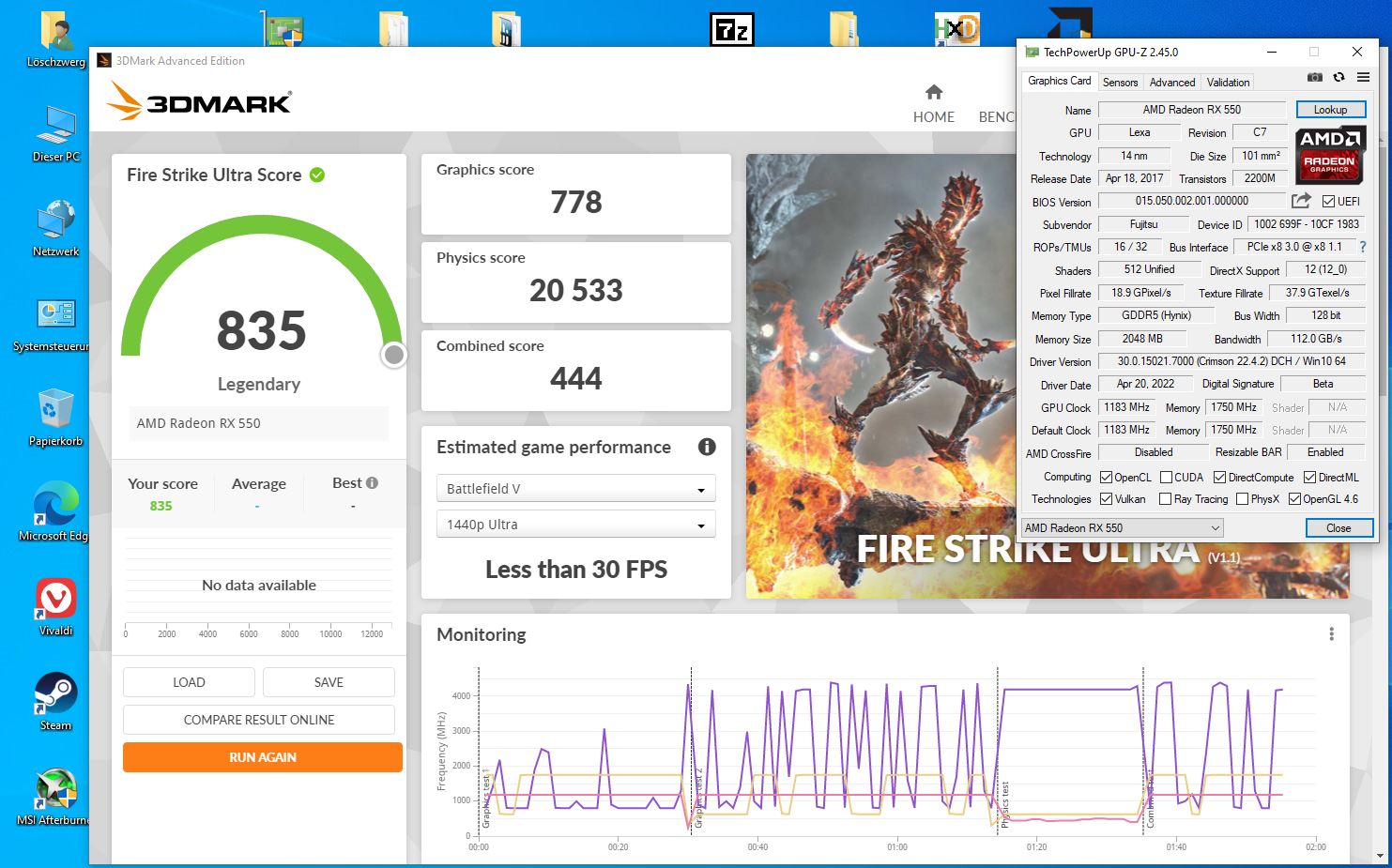The image size is (1392, 868).
Task: Click GPU name field AMD Radeon RX 550
Action: coord(1191,110)
